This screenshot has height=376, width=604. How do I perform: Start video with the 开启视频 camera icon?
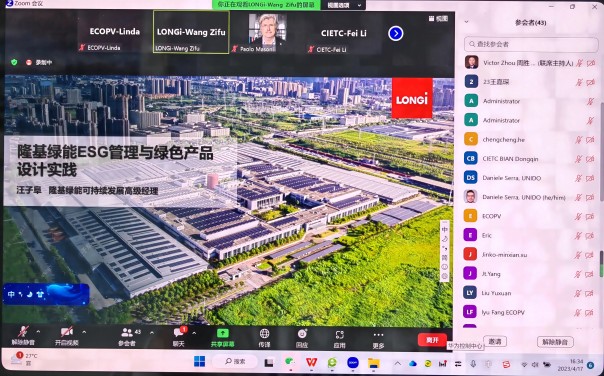[67, 332]
